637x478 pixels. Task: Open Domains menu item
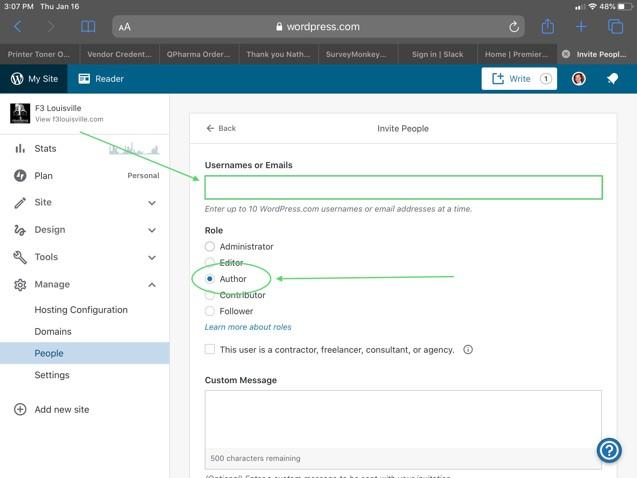pyautogui.click(x=53, y=332)
